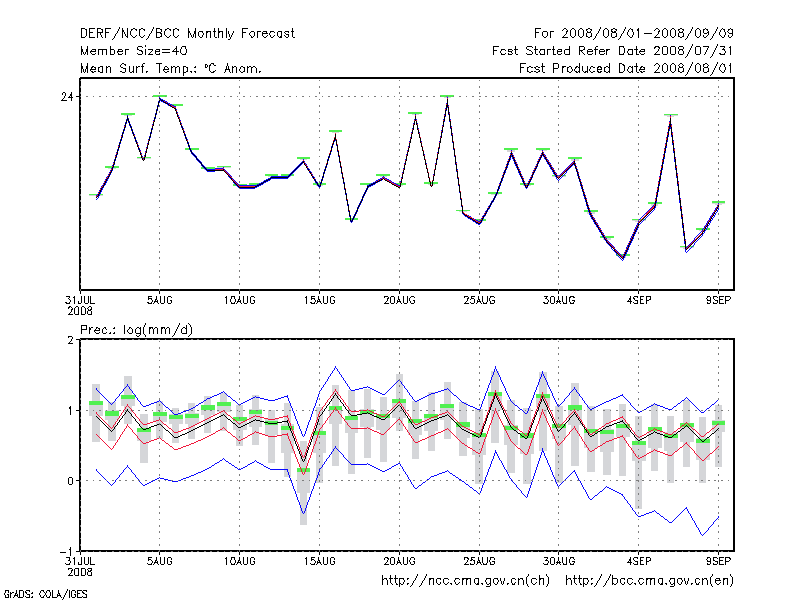
Task: Click 15AUG on the temperature chart x-axis
Action: click(x=319, y=300)
